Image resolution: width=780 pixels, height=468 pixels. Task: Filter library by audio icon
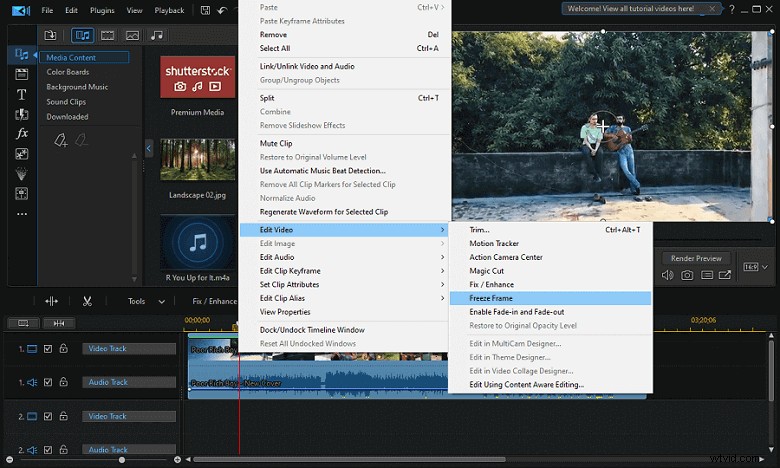pos(157,35)
